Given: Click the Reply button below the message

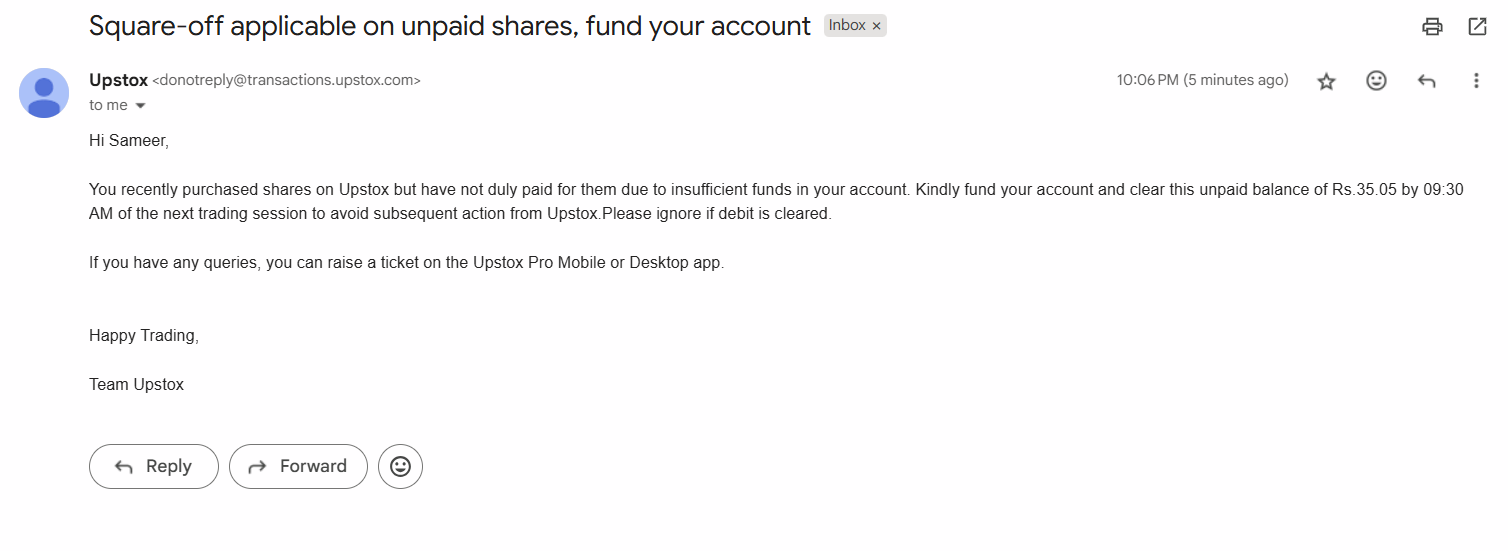Looking at the screenshot, I should pos(154,466).
